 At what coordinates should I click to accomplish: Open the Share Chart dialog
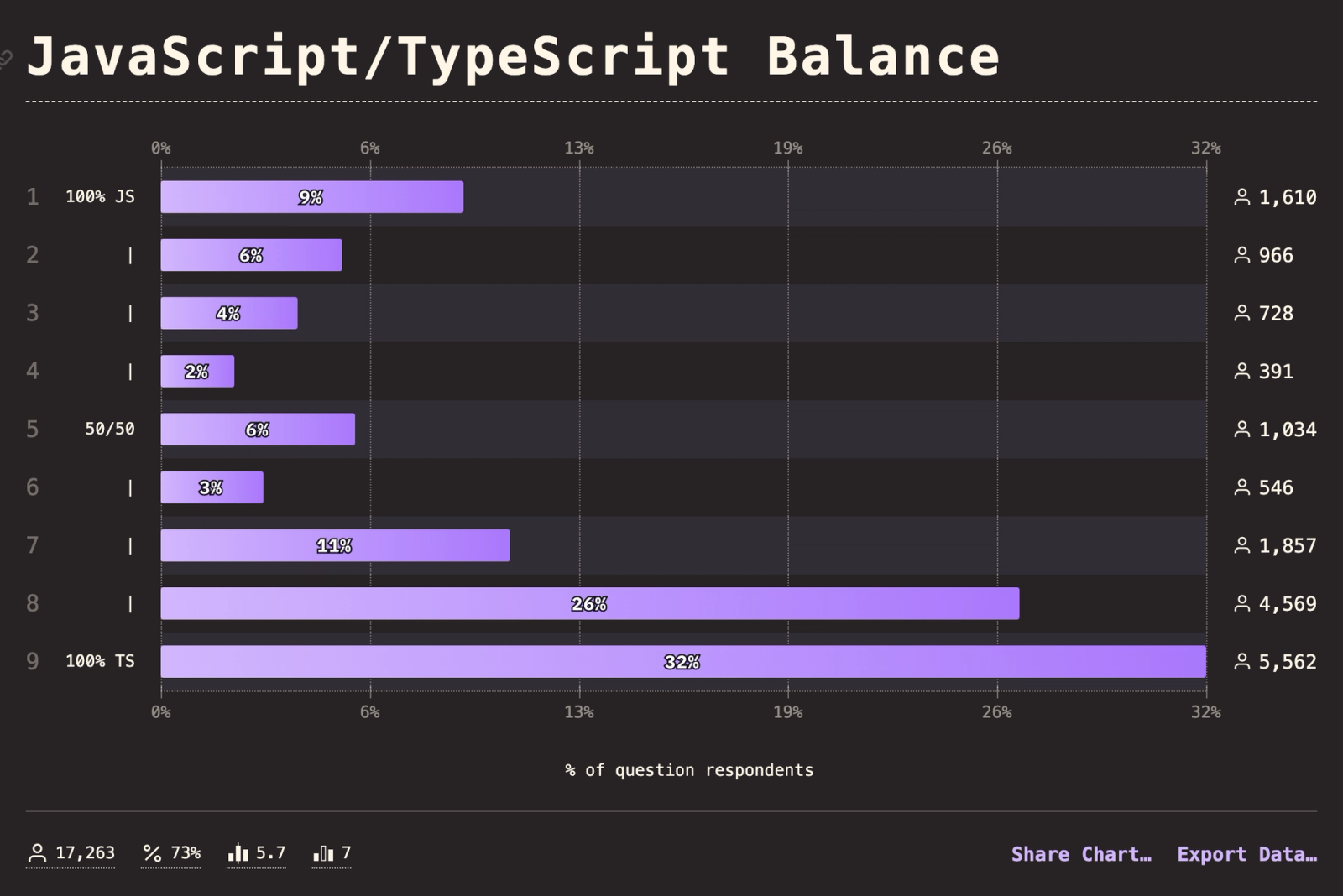[1081, 854]
